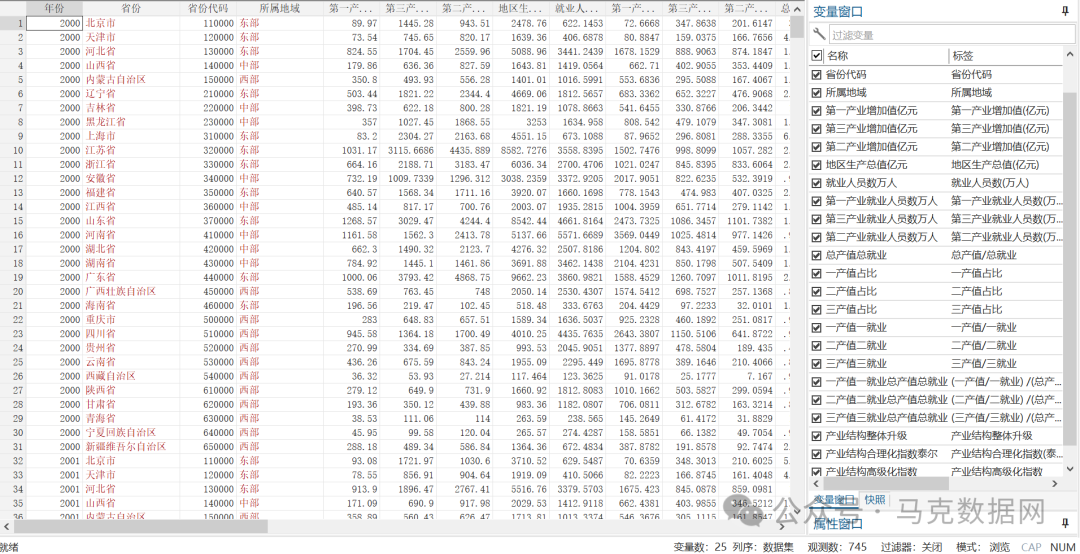Viewport: 1080px width, 554px height.
Task: Click 过滤器: 关闭 in the status bar
Action: [911, 546]
